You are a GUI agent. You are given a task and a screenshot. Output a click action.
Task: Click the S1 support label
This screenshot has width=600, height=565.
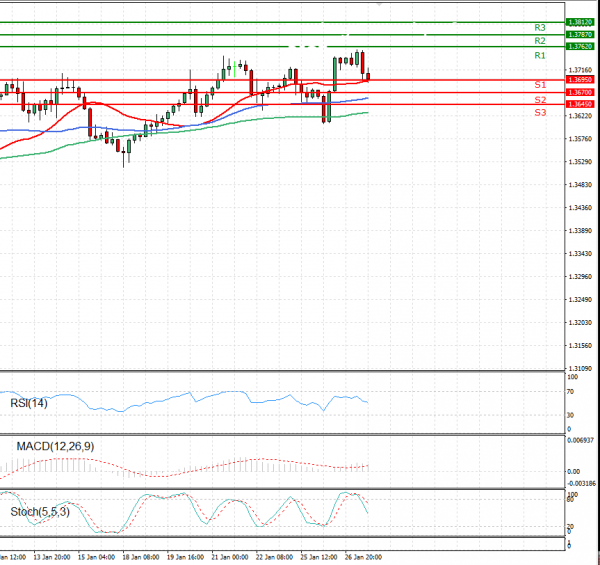[x=540, y=85]
